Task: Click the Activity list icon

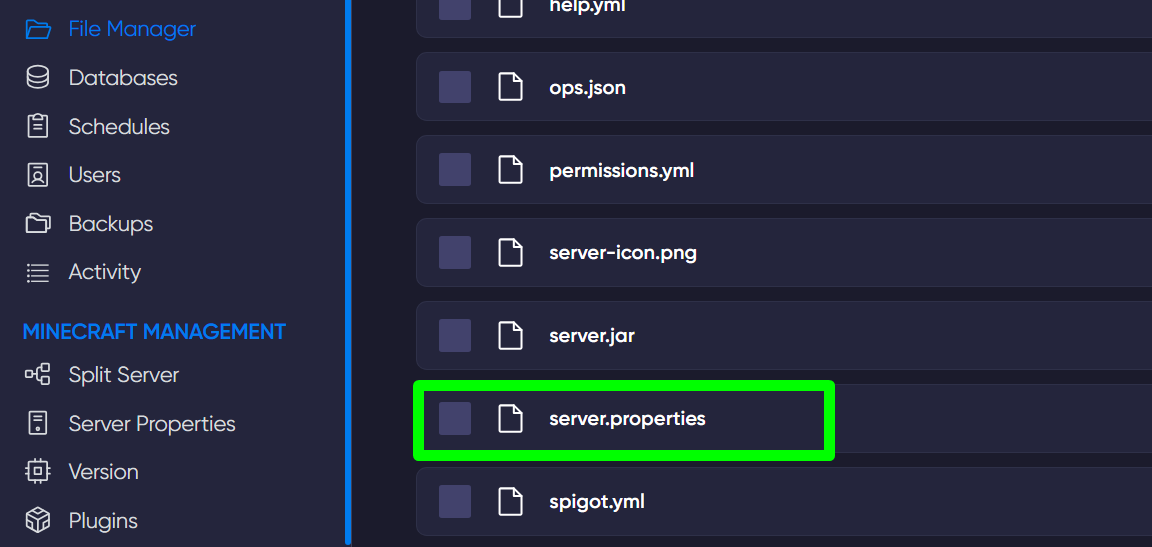Action: point(38,272)
